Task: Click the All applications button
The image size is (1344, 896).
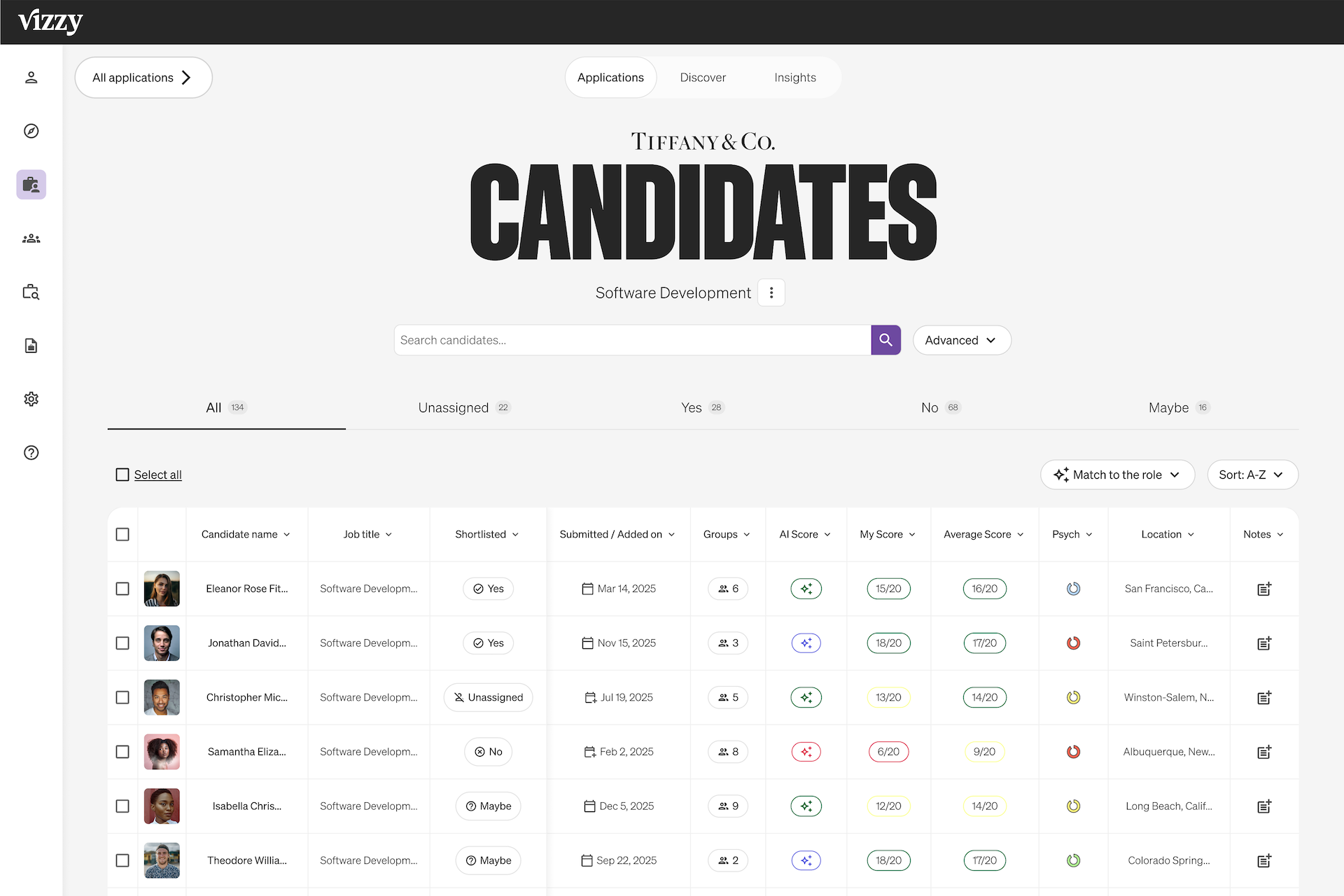Action: tap(143, 78)
